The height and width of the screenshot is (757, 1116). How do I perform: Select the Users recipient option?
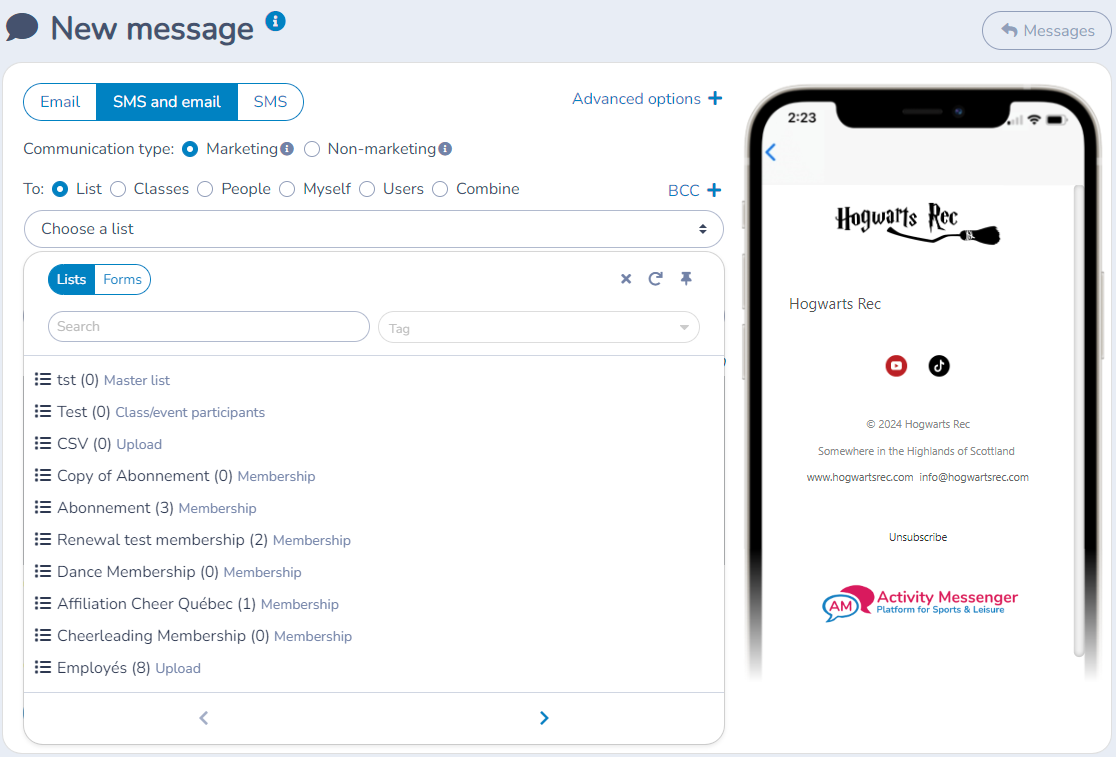click(x=367, y=189)
